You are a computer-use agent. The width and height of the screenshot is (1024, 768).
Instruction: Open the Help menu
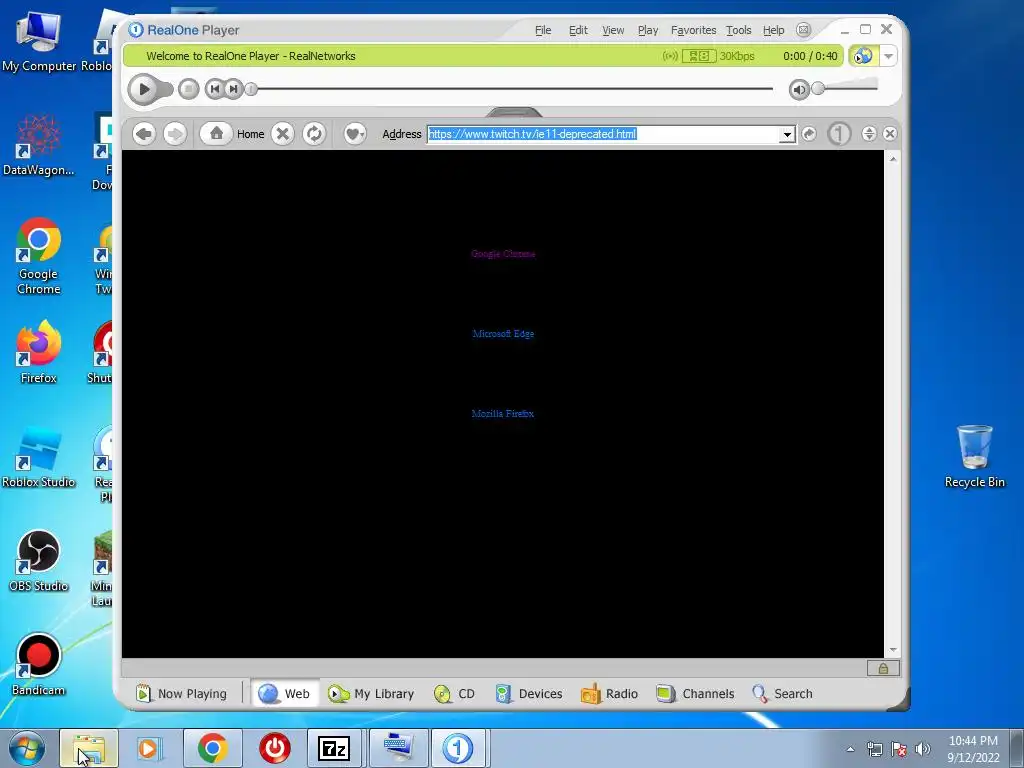point(773,30)
